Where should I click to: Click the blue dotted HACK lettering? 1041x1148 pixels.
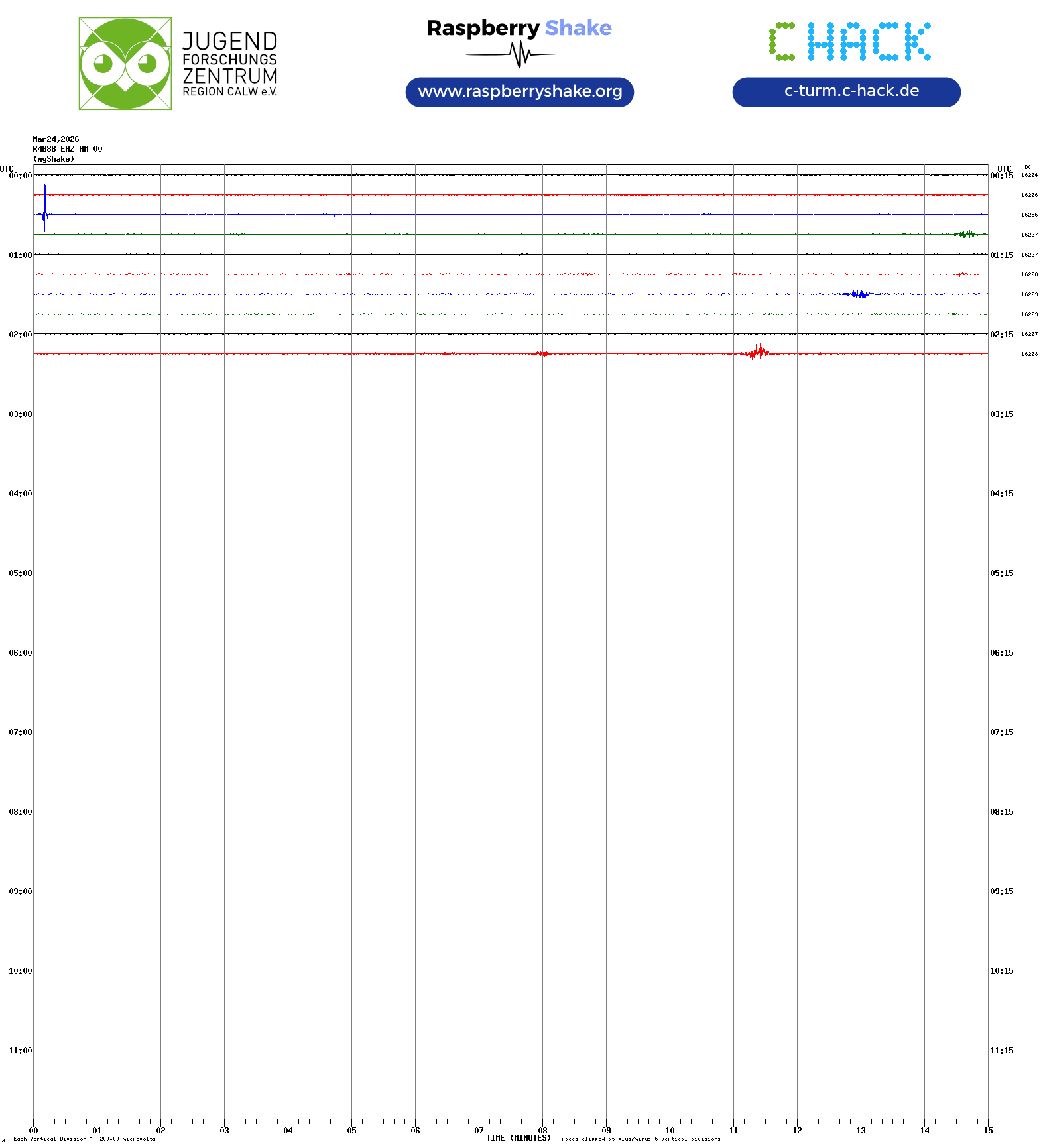(869, 42)
